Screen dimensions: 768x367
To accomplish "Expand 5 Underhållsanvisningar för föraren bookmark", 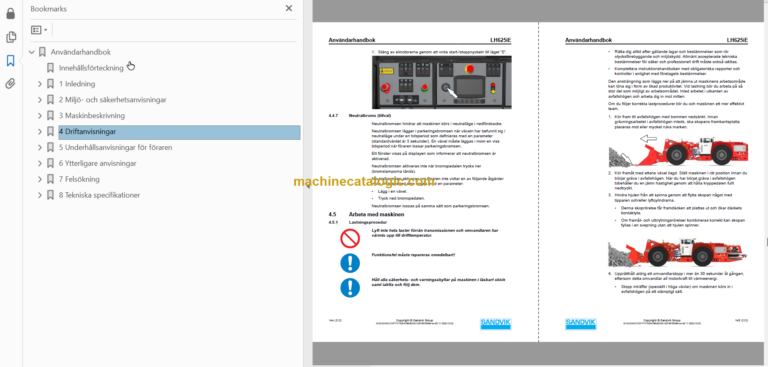I will tap(40, 147).
